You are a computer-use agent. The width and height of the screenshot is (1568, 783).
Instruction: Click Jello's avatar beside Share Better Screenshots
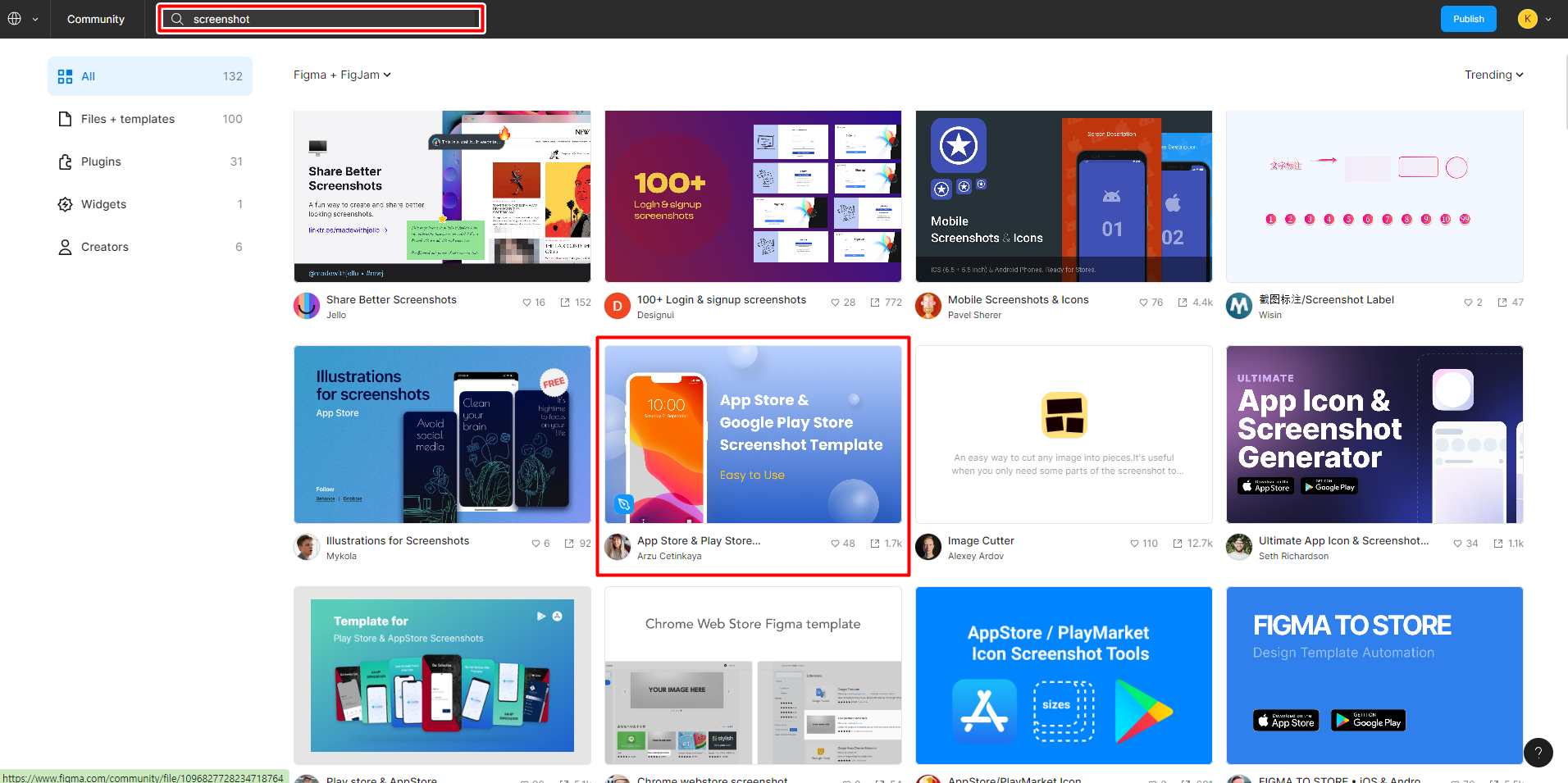[307, 306]
